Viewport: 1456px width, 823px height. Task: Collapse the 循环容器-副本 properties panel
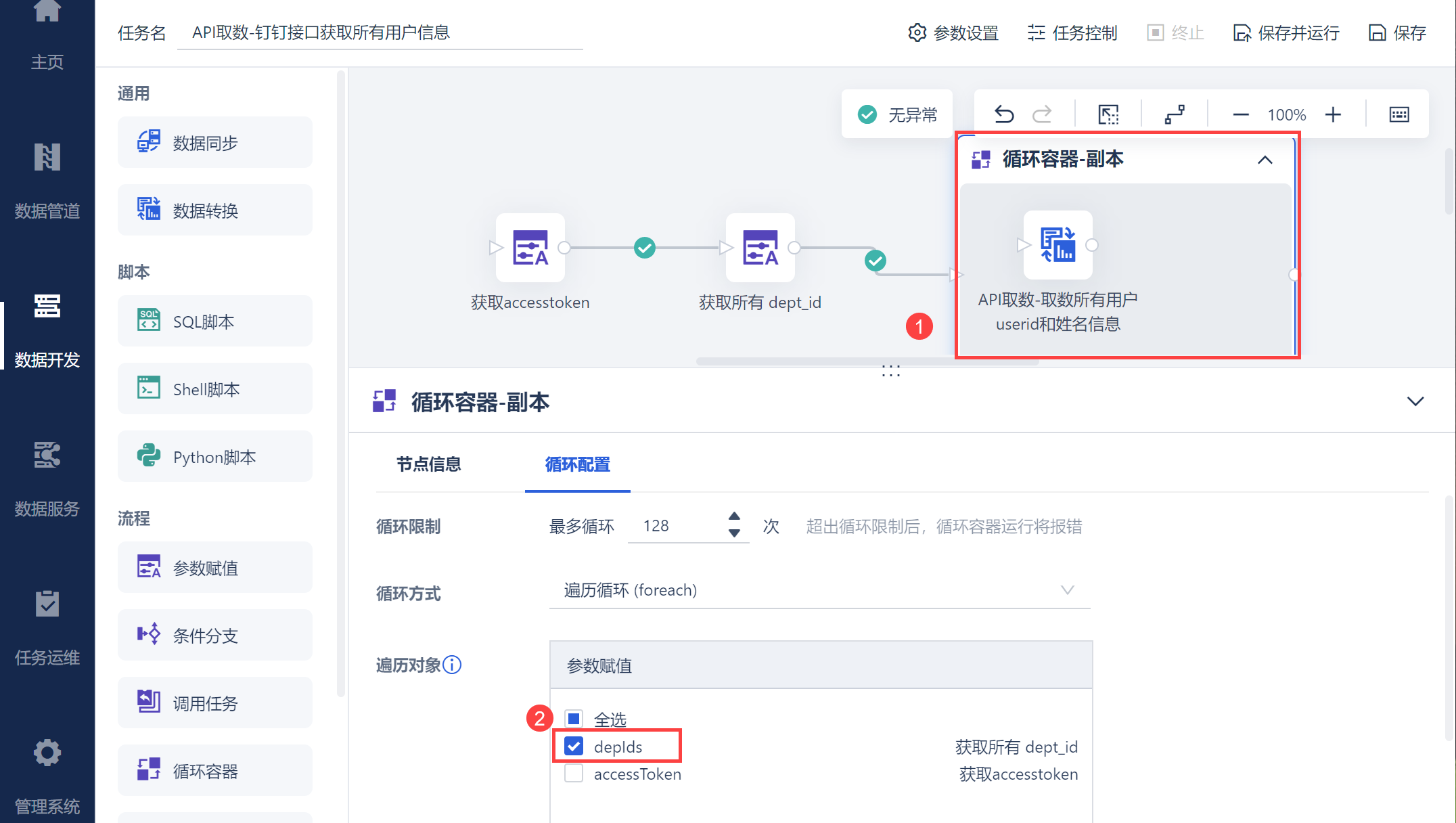tap(1415, 401)
